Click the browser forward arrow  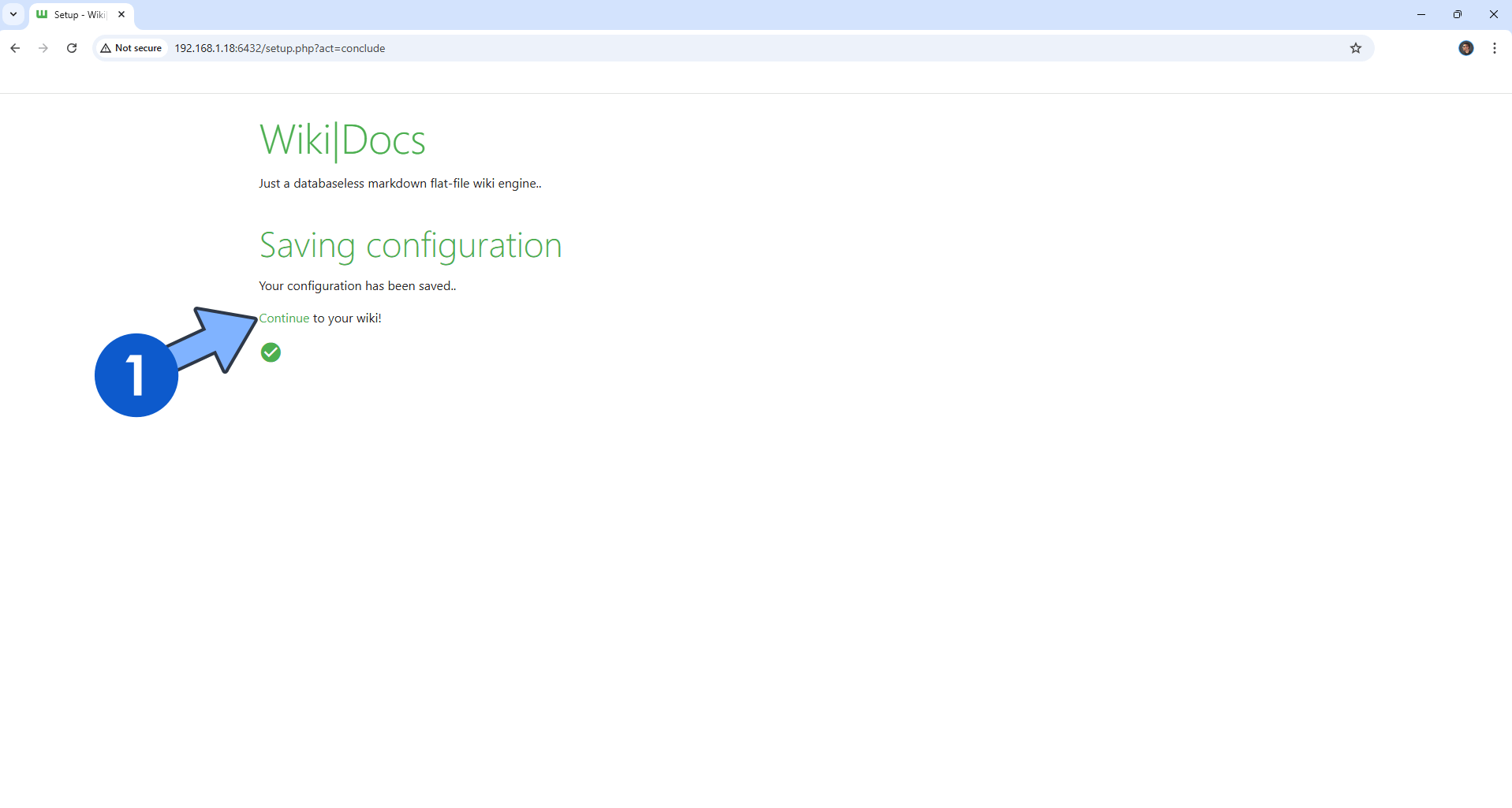coord(43,48)
